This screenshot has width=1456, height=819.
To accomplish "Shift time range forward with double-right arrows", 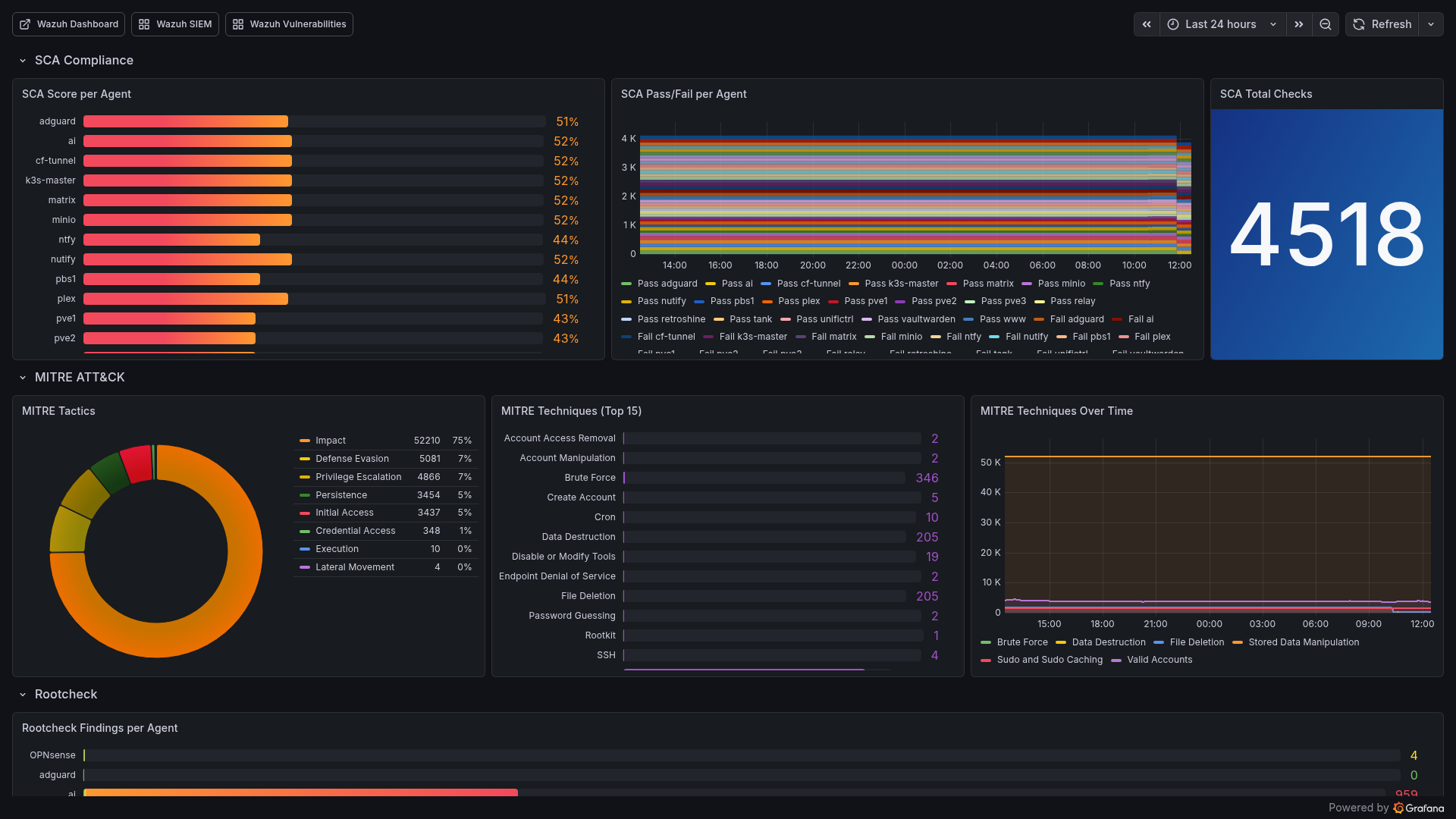I will pos(1299,24).
